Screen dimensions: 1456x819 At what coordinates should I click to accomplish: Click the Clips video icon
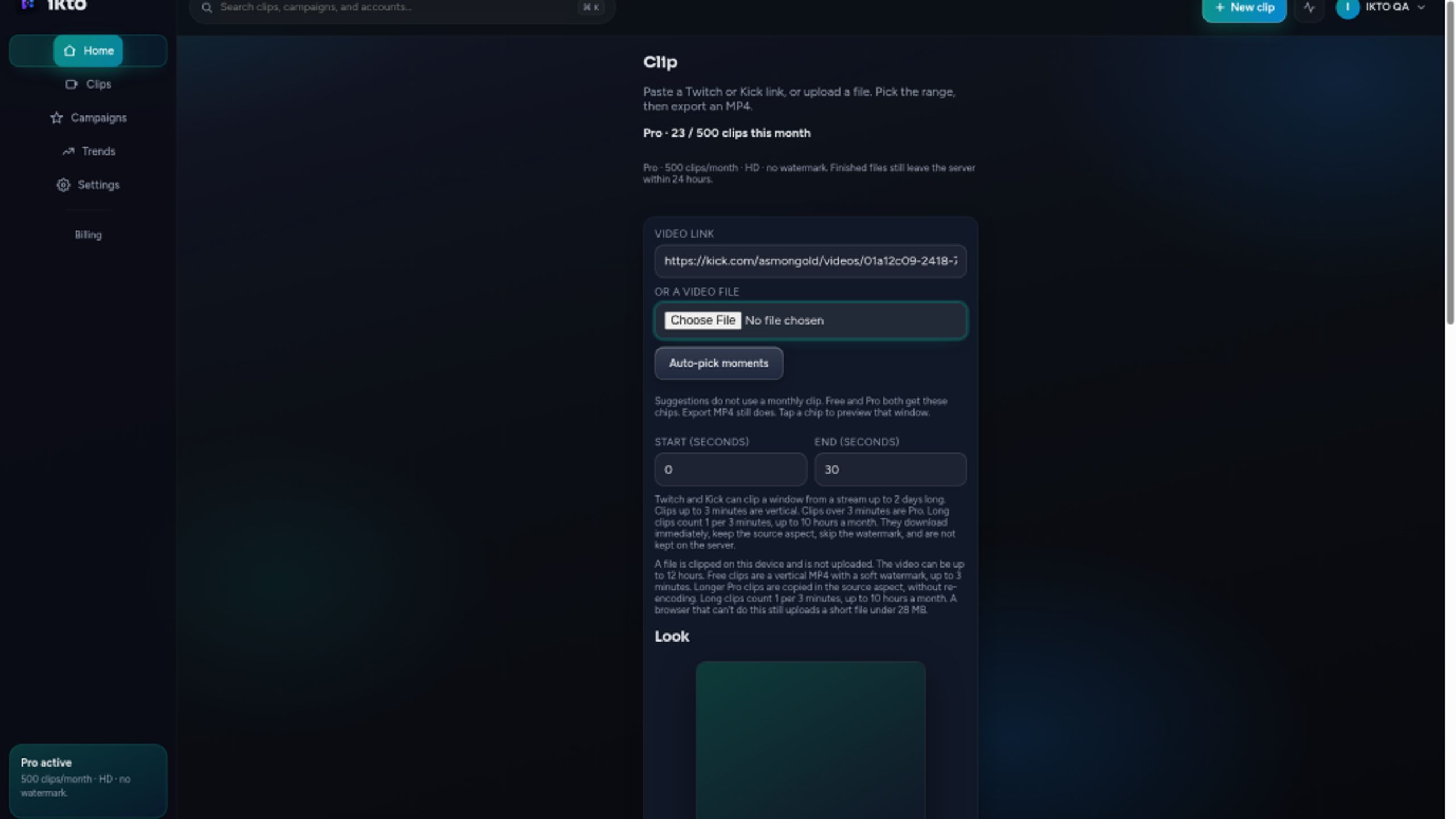tap(71, 84)
